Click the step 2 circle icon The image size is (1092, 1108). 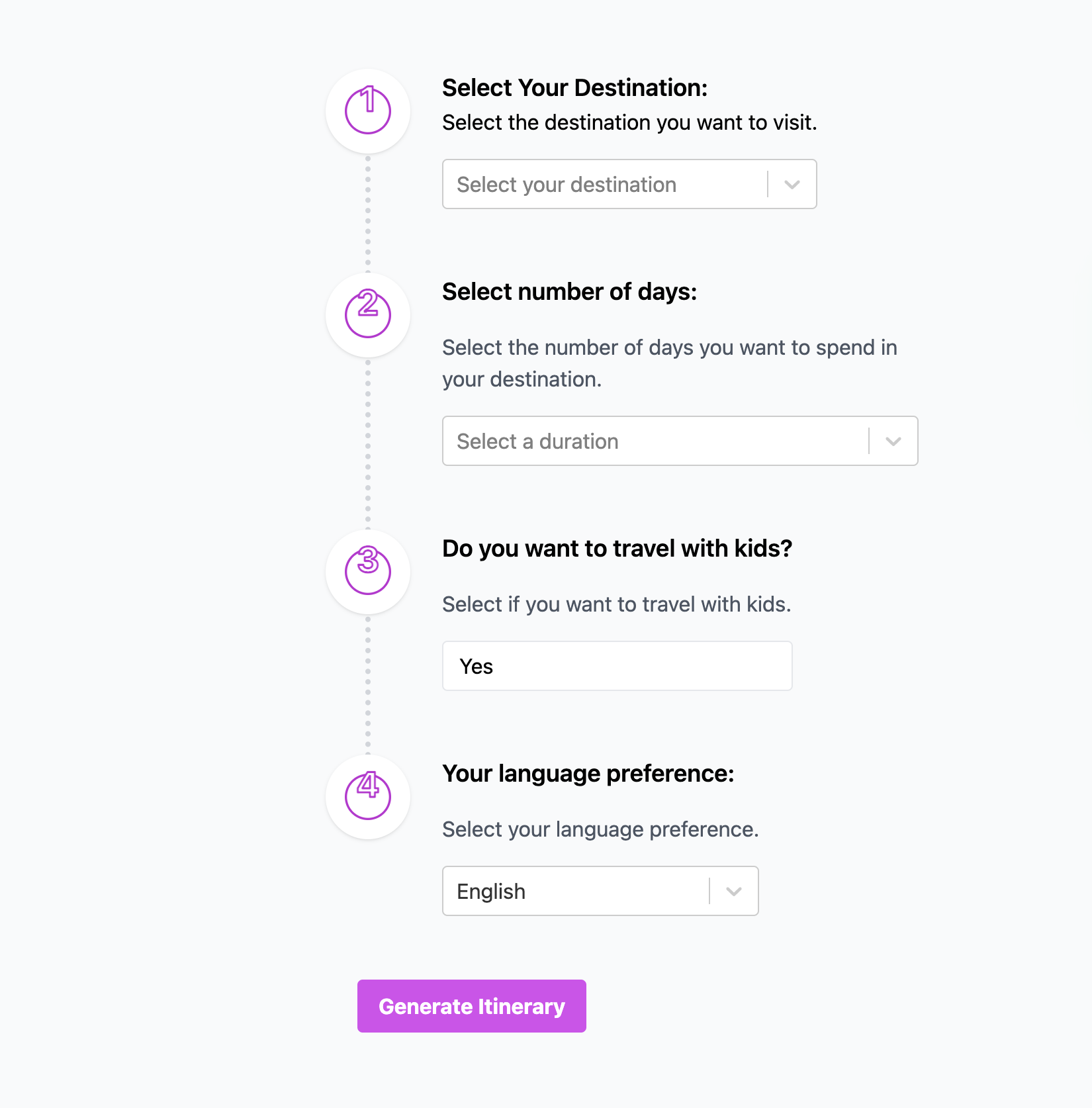point(368,314)
